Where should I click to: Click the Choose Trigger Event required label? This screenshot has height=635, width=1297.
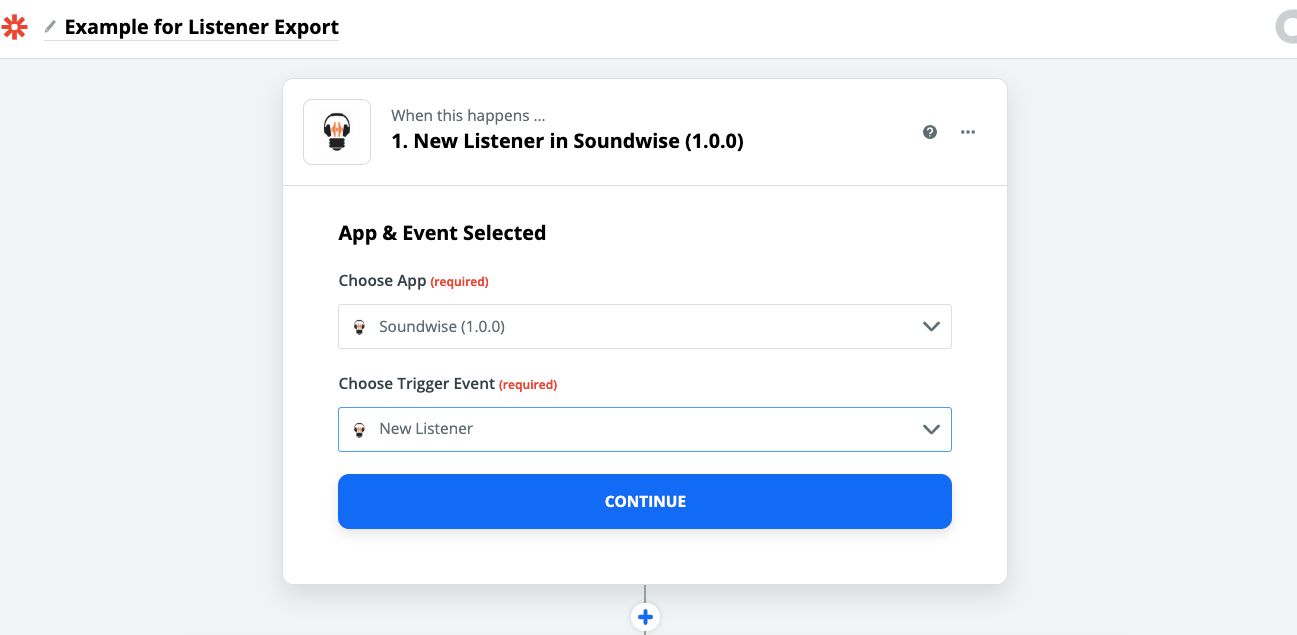tap(448, 384)
